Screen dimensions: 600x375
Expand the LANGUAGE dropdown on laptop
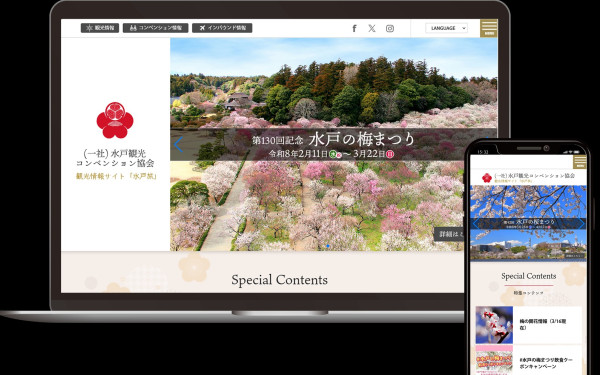(446, 28)
